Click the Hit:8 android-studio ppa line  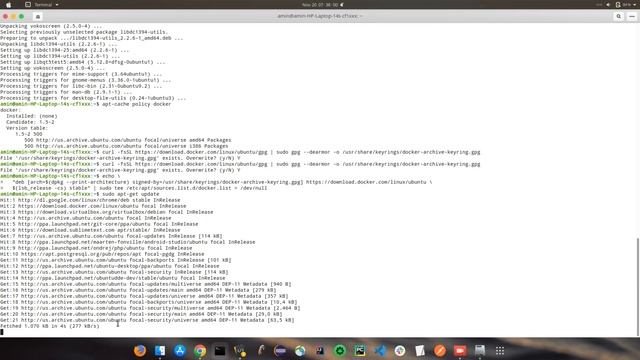(x=128, y=242)
